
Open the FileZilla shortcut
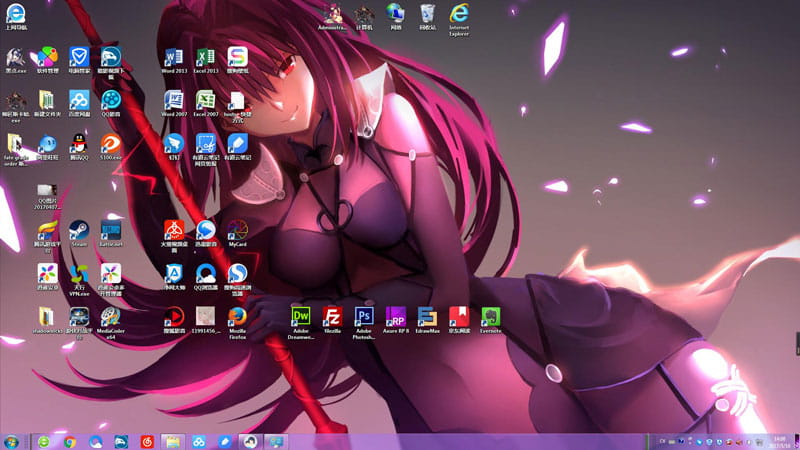[333, 317]
